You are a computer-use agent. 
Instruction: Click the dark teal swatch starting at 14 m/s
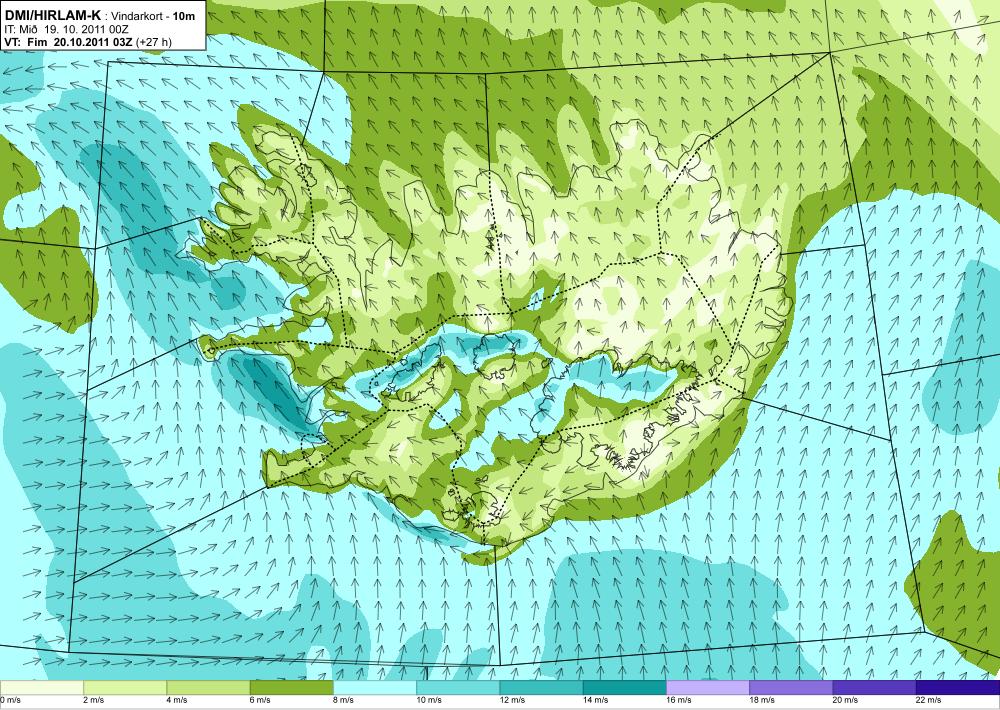point(625,688)
